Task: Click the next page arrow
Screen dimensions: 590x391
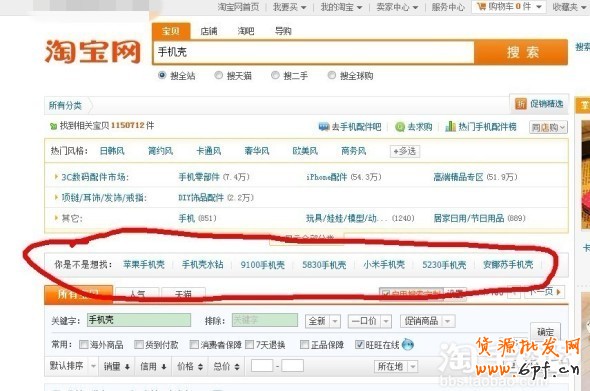Action: pyautogui.click(x=558, y=292)
